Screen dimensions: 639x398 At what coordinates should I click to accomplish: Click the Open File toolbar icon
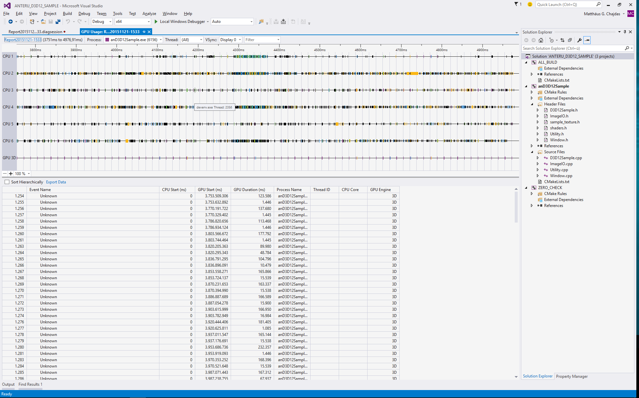tap(43, 22)
